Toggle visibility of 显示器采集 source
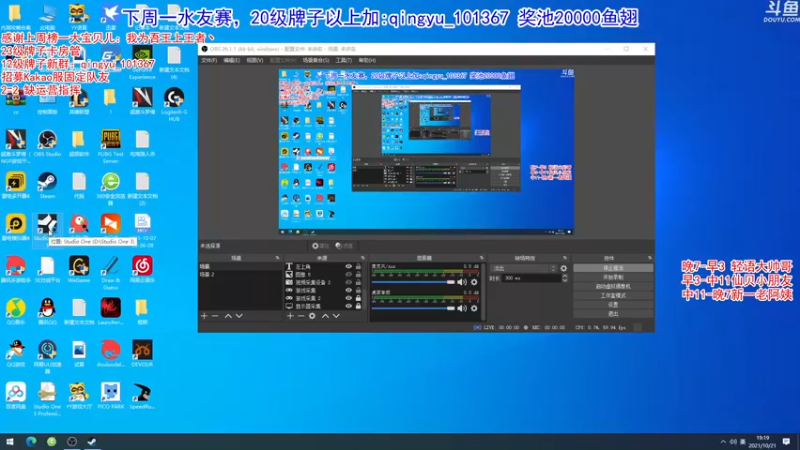This screenshot has width=800, height=450. pyautogui.click(x=348, y=306)
